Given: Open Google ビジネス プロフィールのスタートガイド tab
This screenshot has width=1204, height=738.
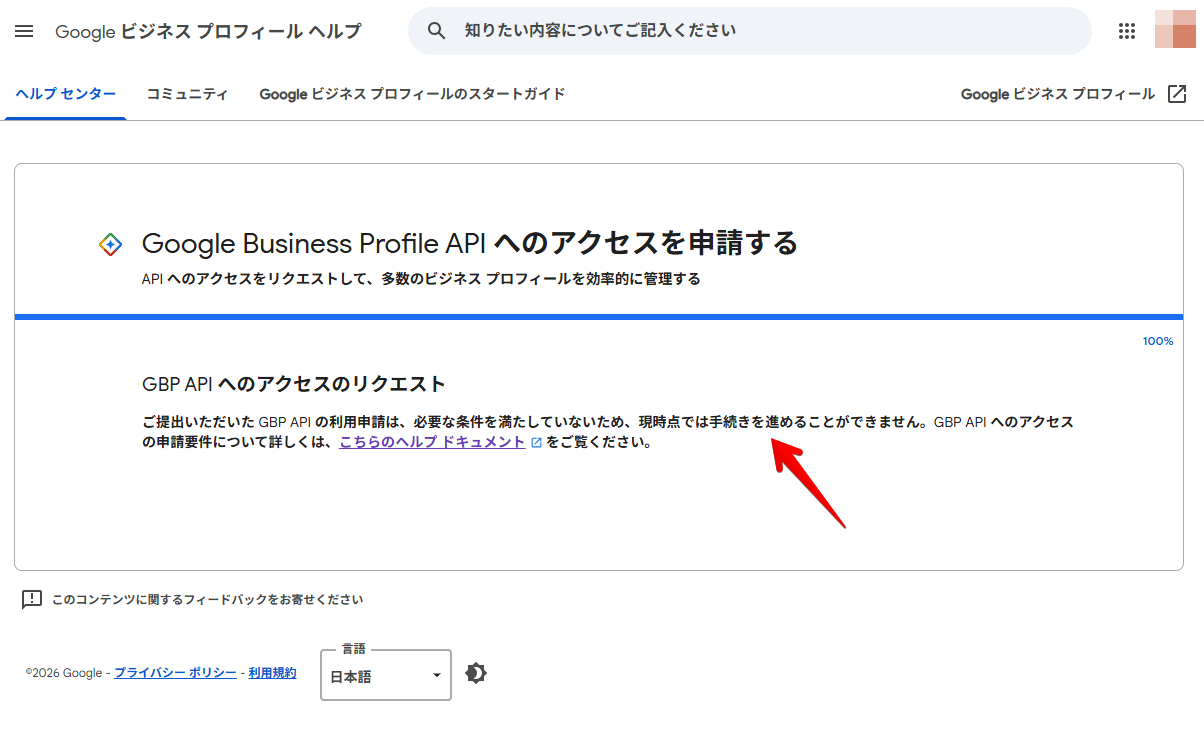Looking at the screenshot, I should coord(412,94).
